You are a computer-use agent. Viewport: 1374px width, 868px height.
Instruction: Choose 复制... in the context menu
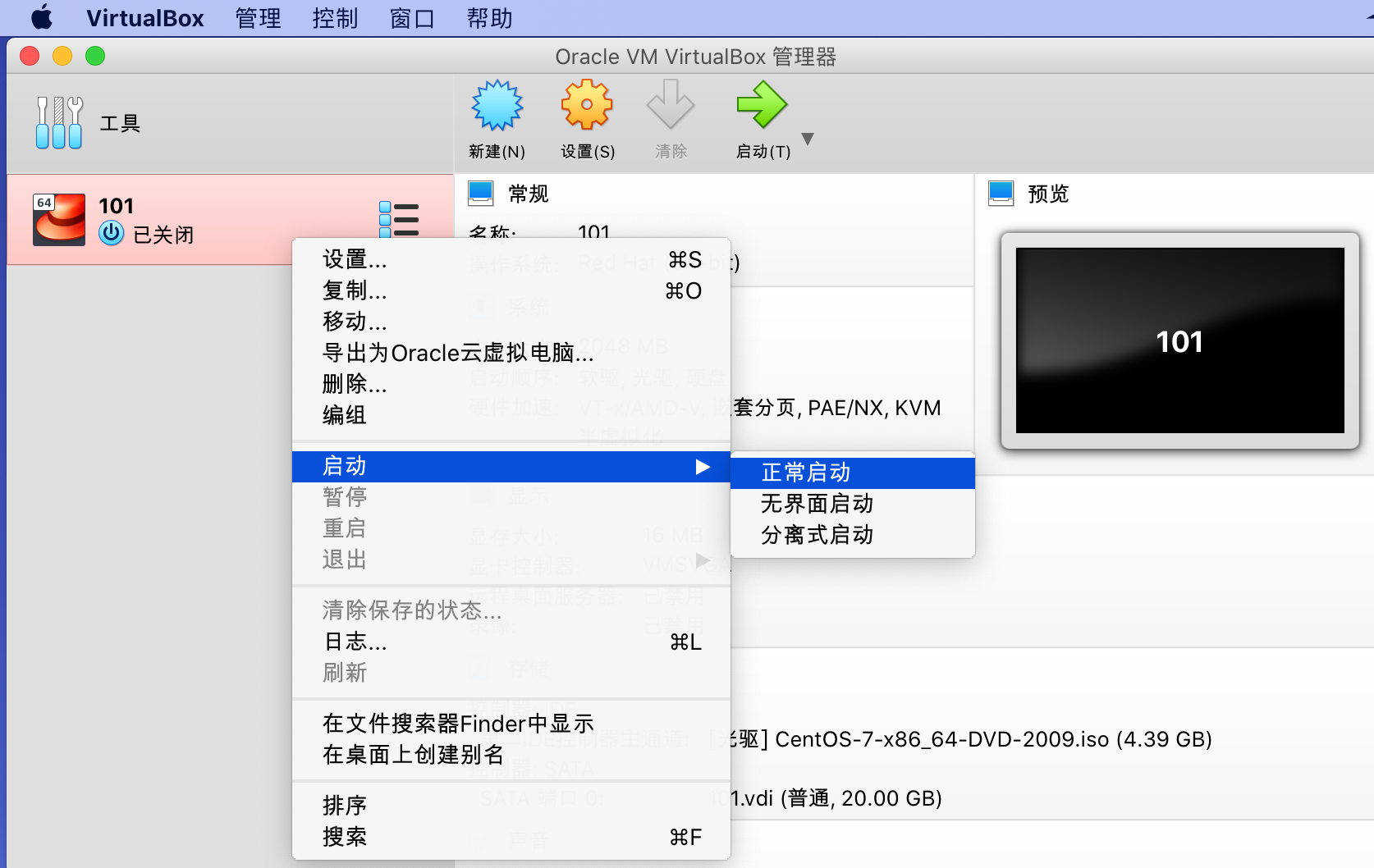[x=511, y=291]
